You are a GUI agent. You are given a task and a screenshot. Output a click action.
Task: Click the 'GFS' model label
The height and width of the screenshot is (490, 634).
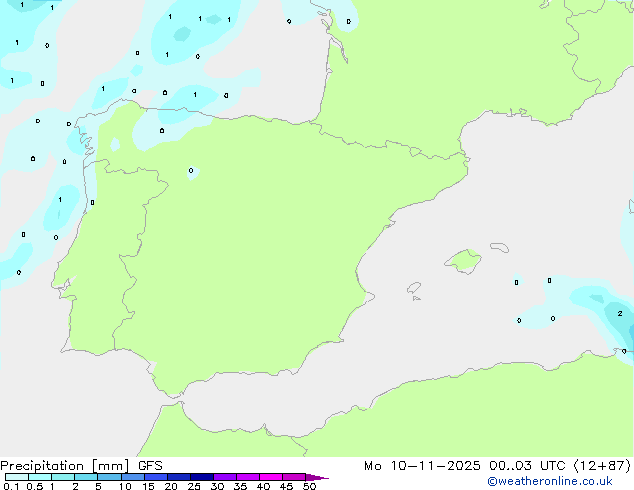(x=150, y=466)
